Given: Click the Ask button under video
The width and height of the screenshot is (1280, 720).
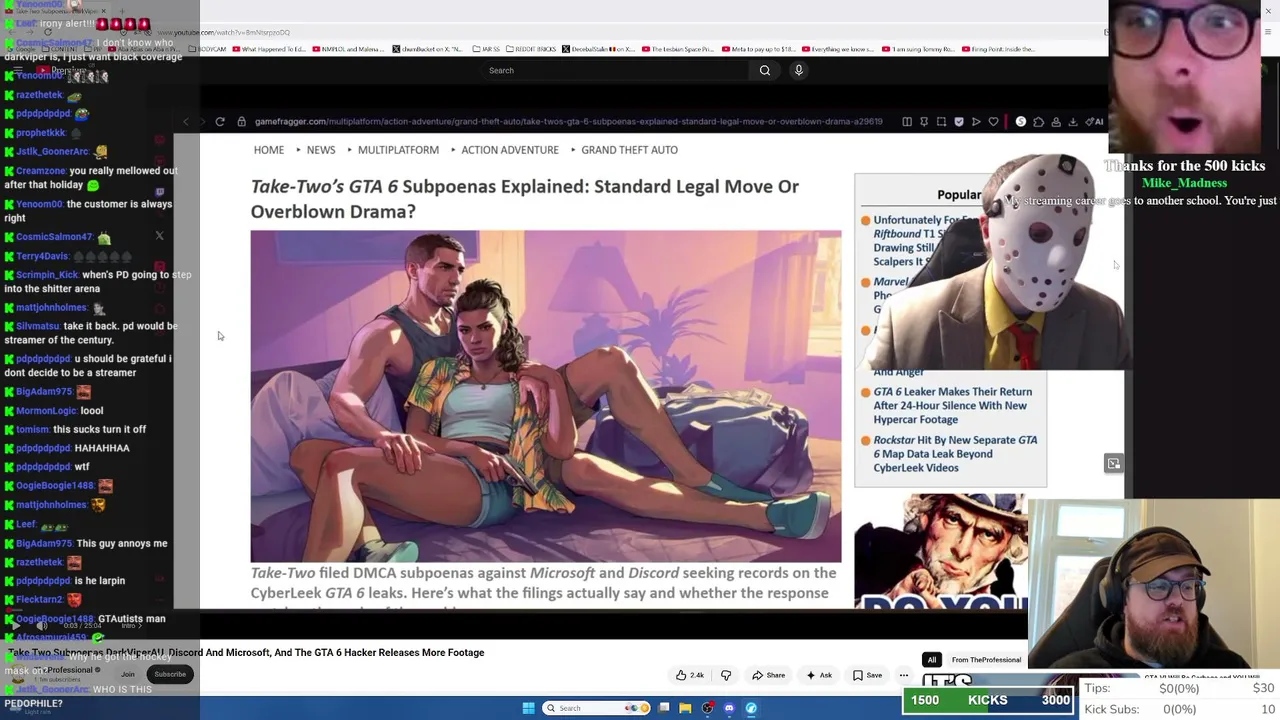Looking at the screenshot, I should (x=819, y=675).
